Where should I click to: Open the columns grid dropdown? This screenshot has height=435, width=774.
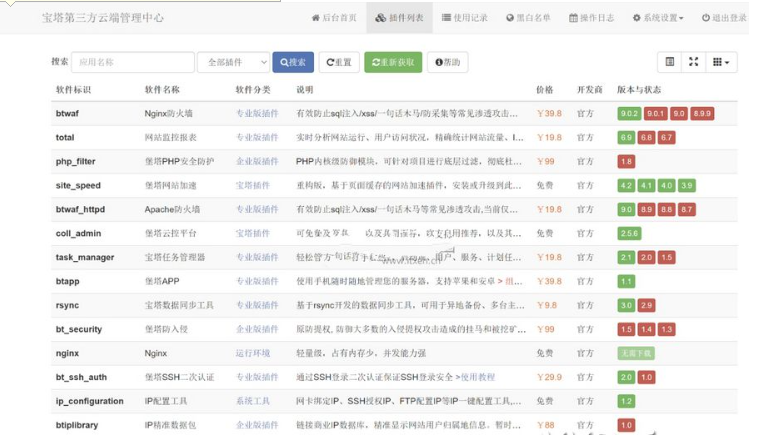click(721, 62)
